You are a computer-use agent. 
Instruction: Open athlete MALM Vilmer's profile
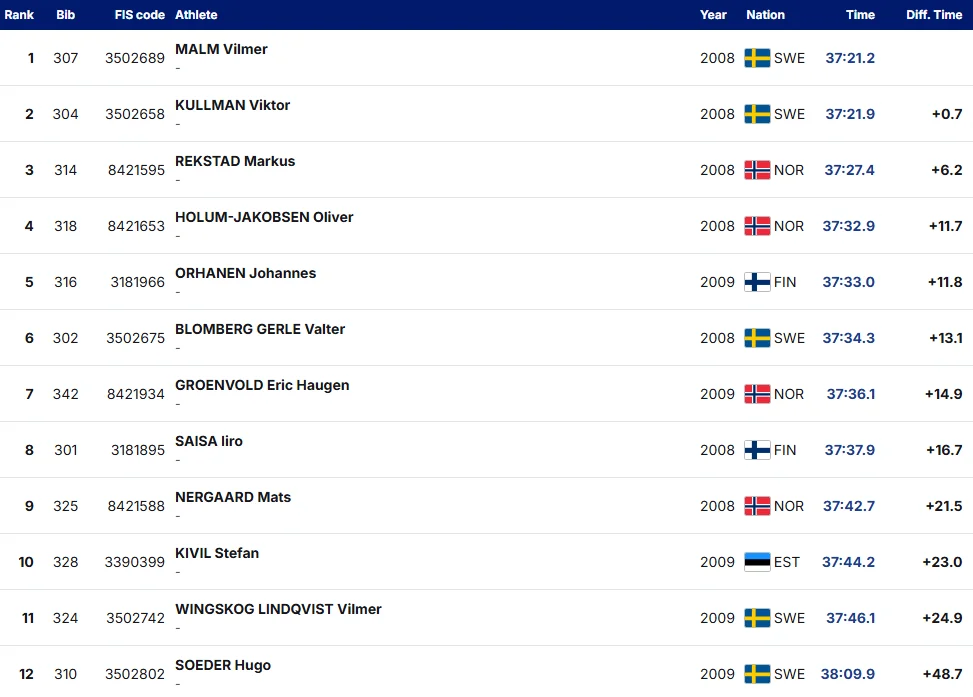point(221,49)
